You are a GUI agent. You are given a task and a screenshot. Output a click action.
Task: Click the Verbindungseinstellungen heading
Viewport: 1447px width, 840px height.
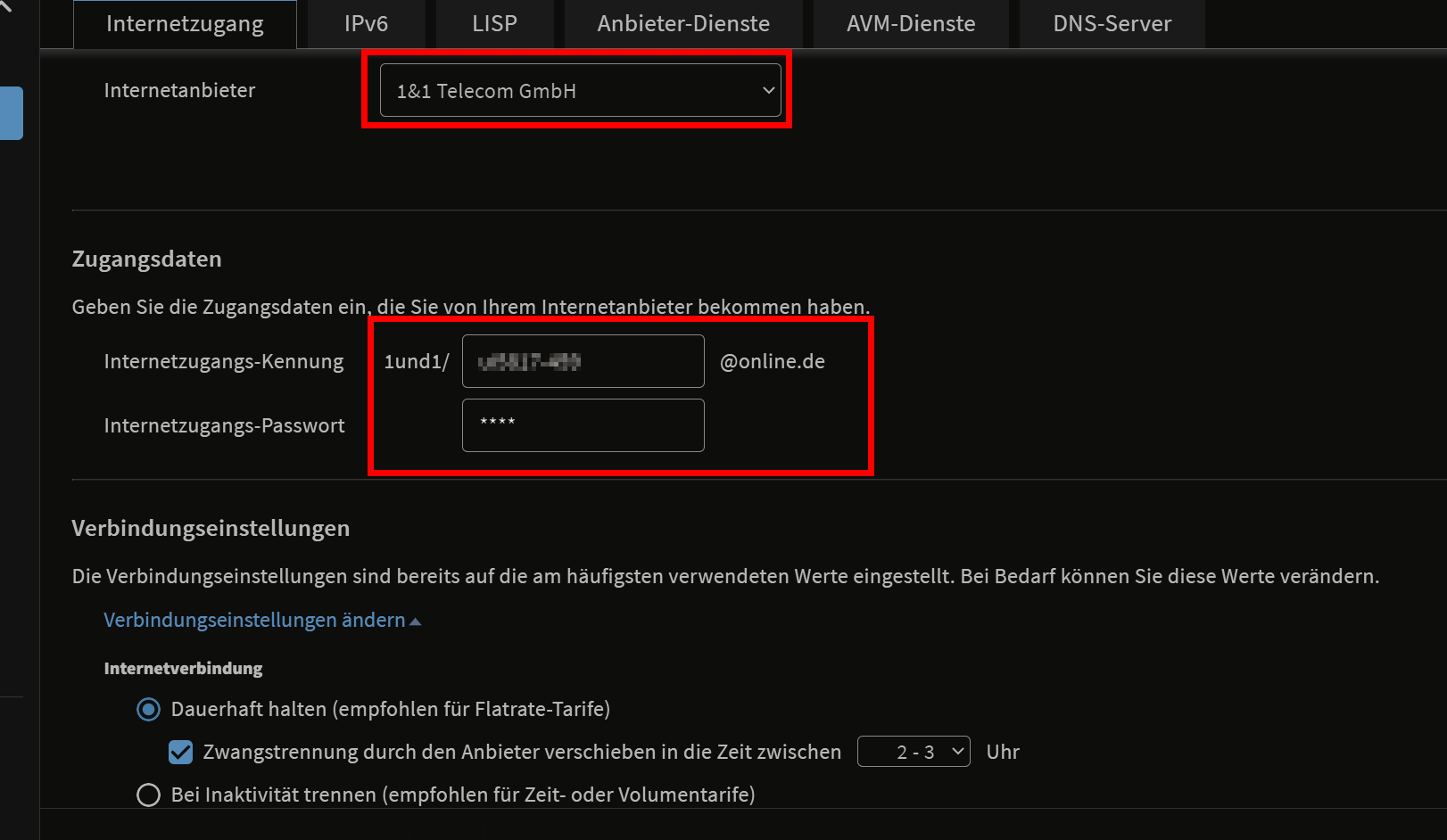click(211, 529)
